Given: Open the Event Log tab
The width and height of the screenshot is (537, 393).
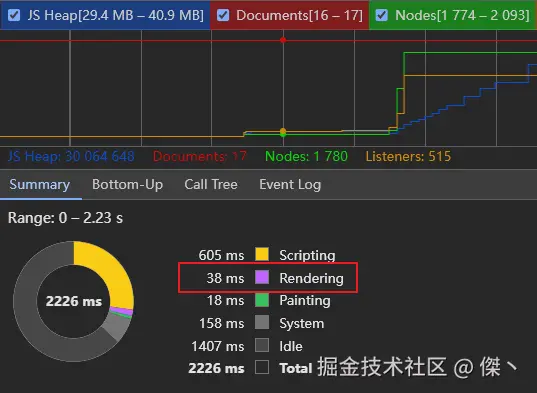Looking at the screenshot, I should [x=290, y=185].
